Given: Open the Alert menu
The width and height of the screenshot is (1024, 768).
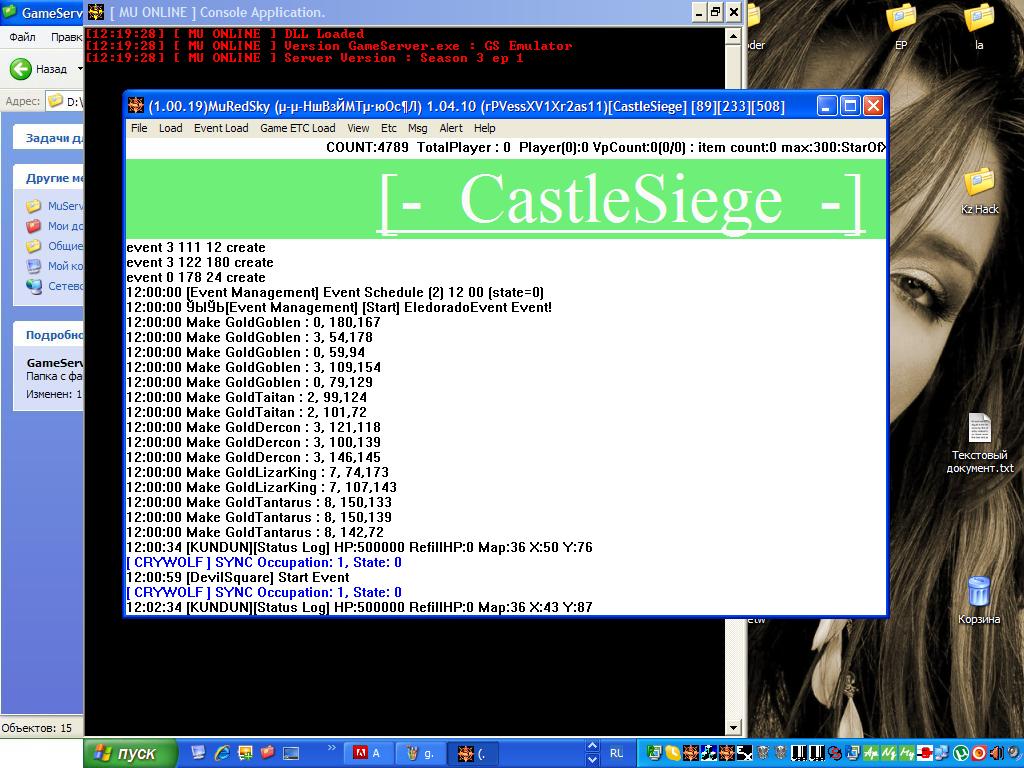Looking at the screenshot, I should (451, 128).
